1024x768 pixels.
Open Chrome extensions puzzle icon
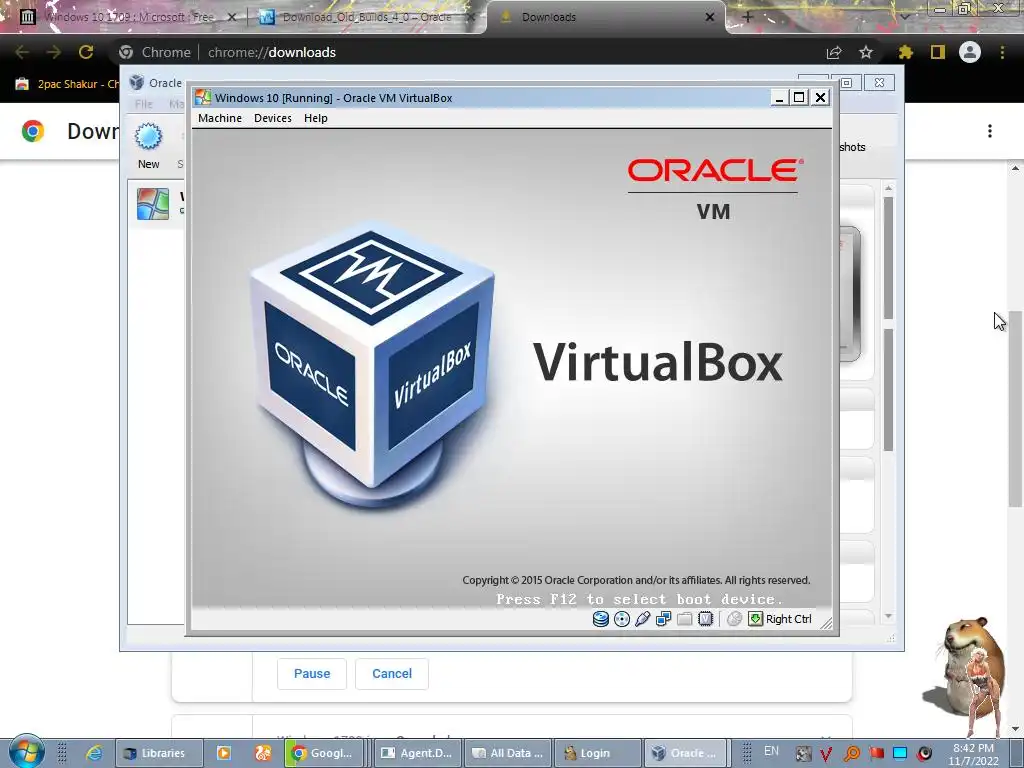click(x=905, y=52)
